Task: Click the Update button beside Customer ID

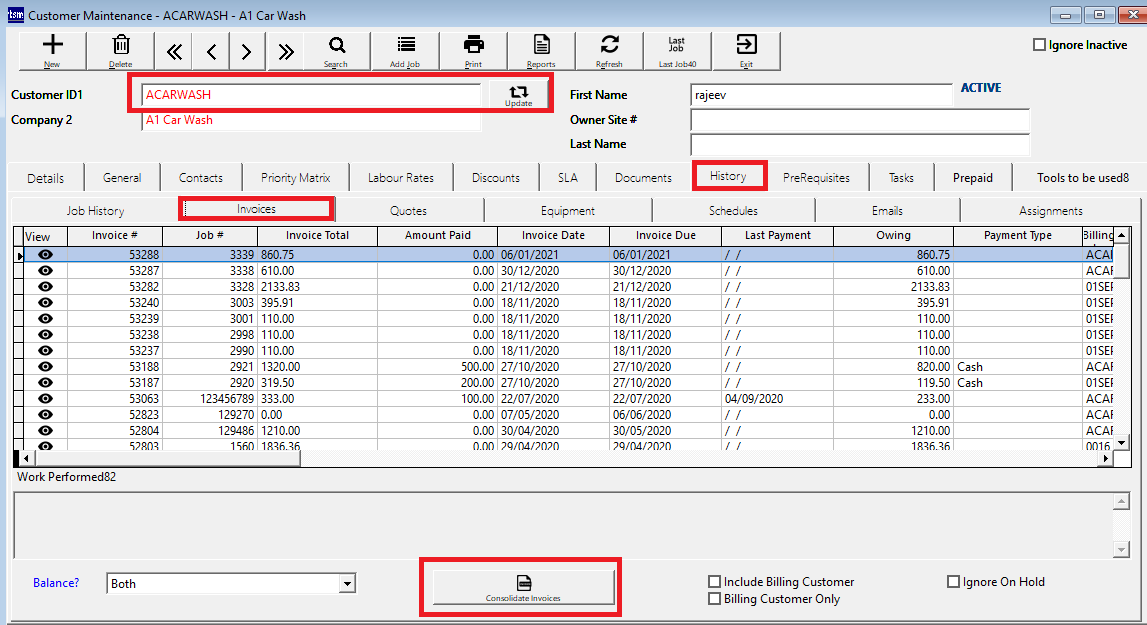Action: [x=518, y=95]
